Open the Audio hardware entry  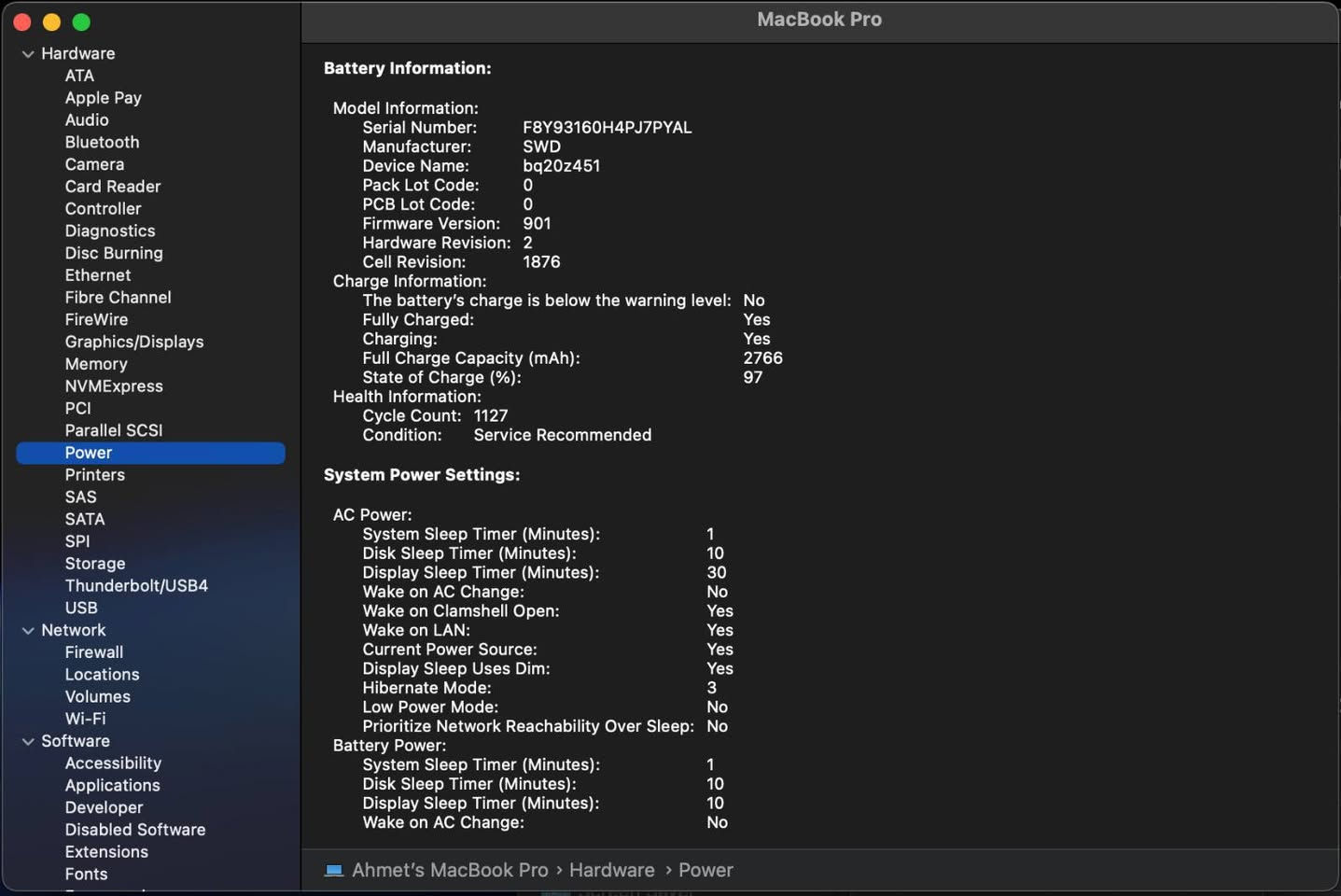click(87, 120)
